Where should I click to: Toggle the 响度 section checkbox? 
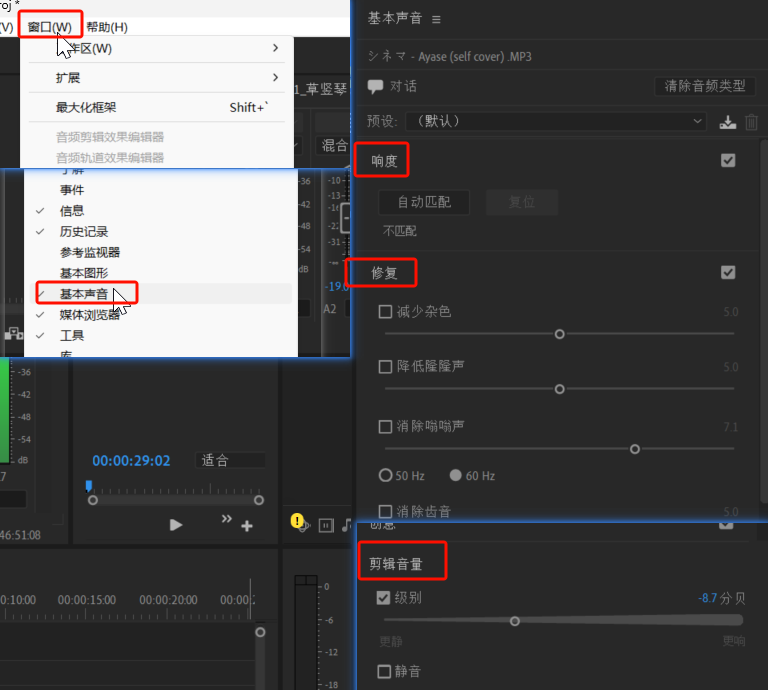tap(728, 160)
